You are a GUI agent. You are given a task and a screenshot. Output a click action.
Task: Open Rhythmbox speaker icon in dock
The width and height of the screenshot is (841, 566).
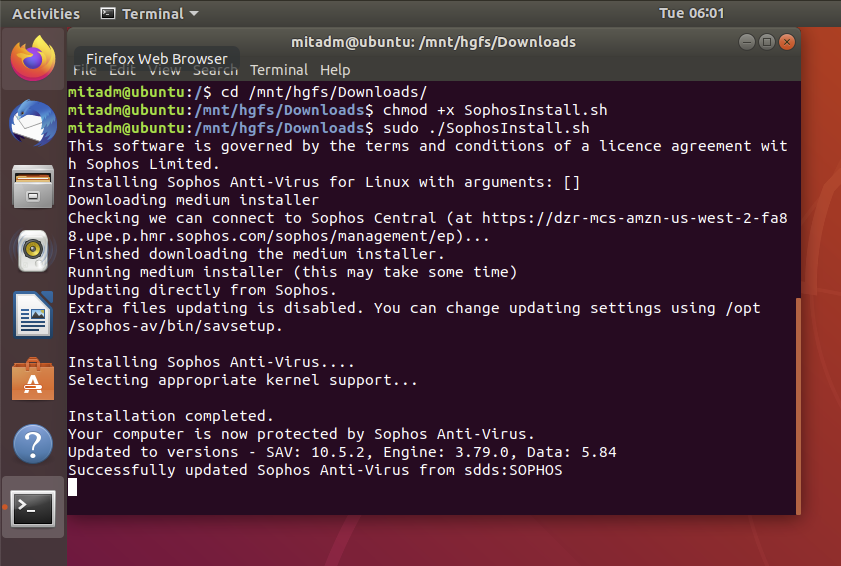point(33,251)
